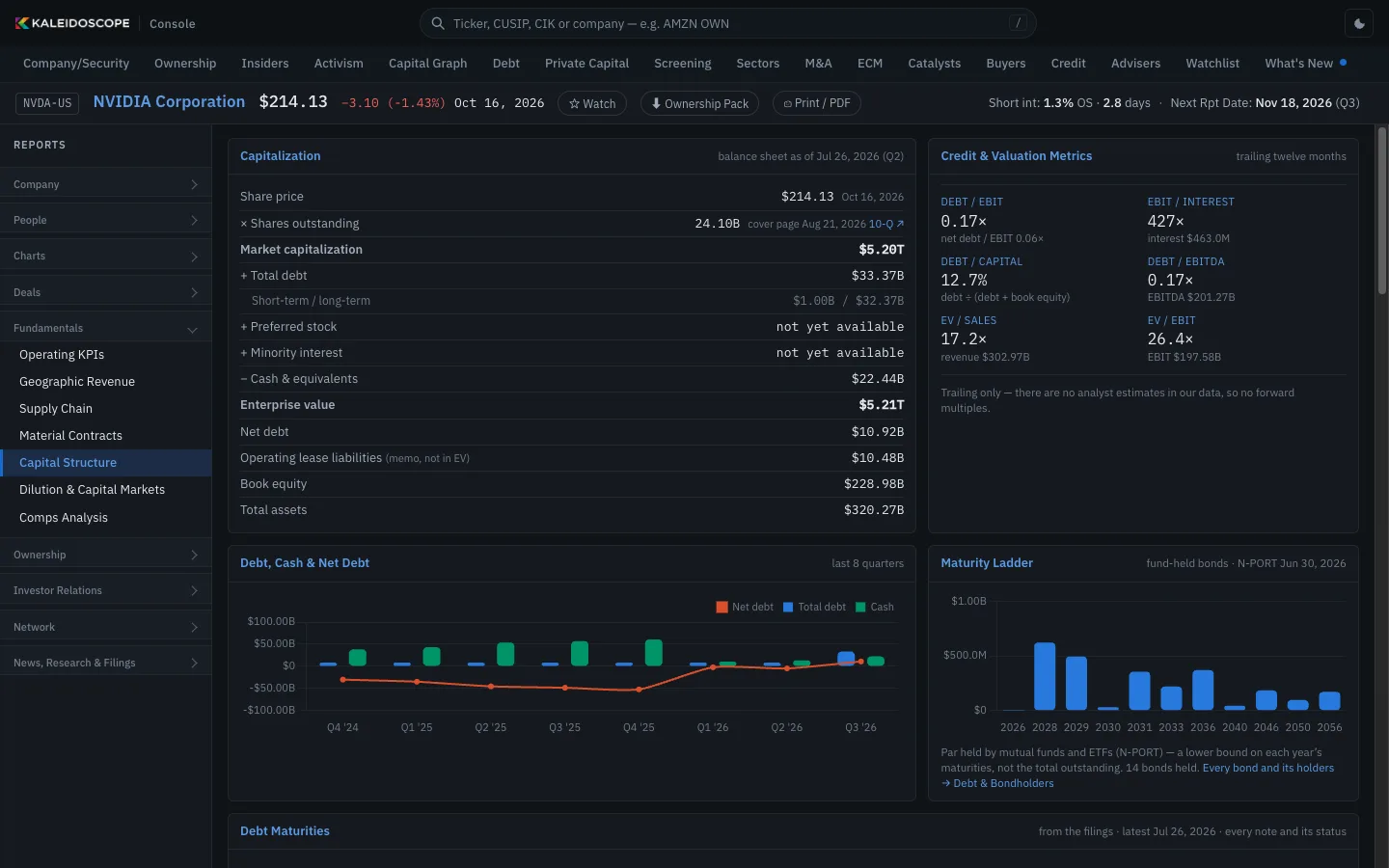Click Cash legend swatch
The image size is (1389, 868).
coord(860,608)
